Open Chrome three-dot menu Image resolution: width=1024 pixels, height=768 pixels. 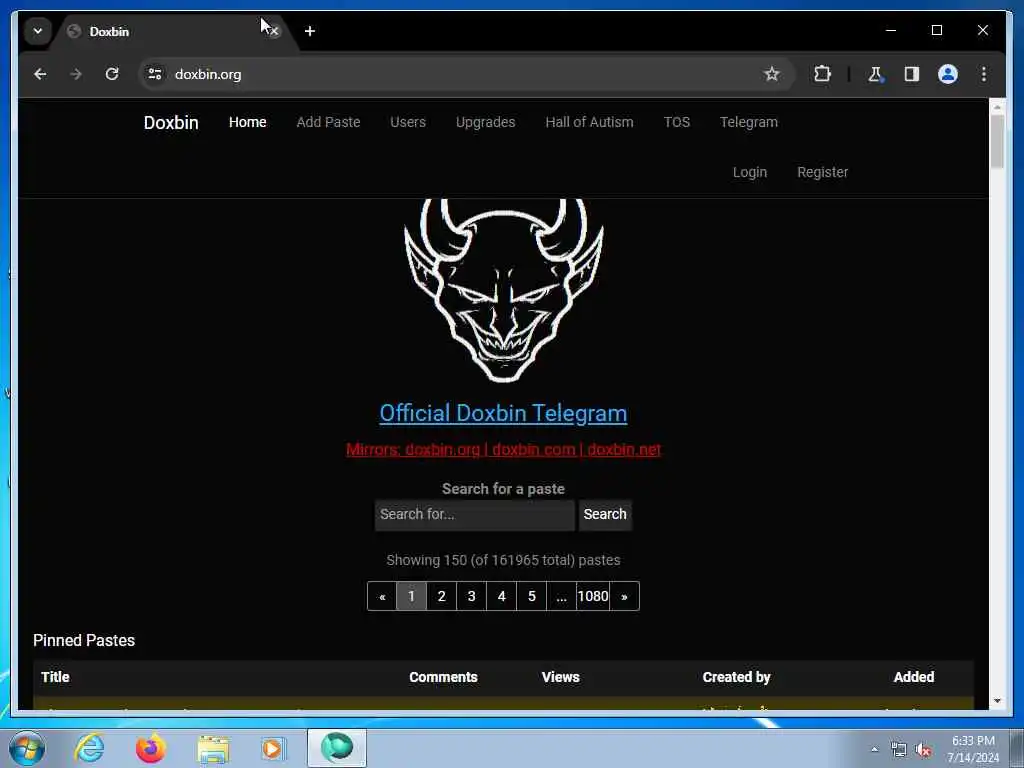click(x=984, y=74)
